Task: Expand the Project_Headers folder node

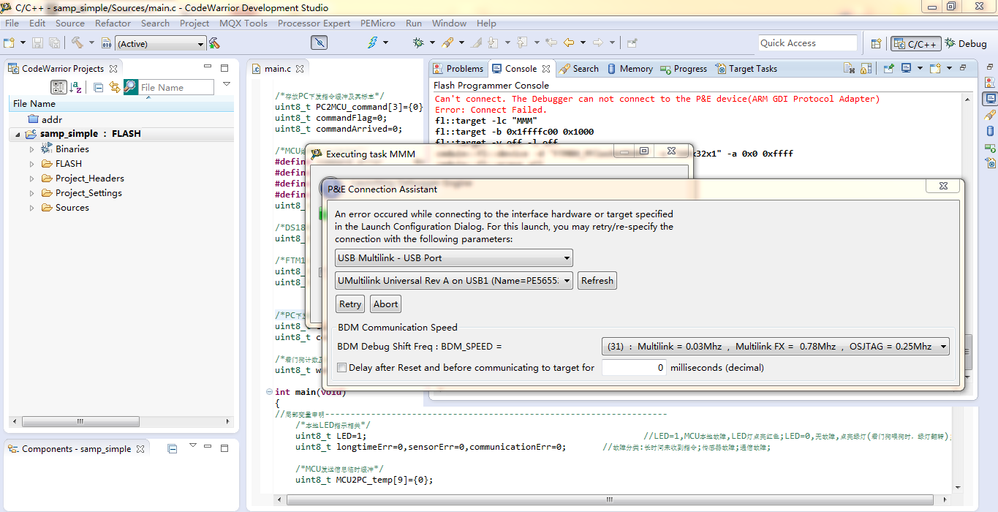Action: [x=32, y=178]
